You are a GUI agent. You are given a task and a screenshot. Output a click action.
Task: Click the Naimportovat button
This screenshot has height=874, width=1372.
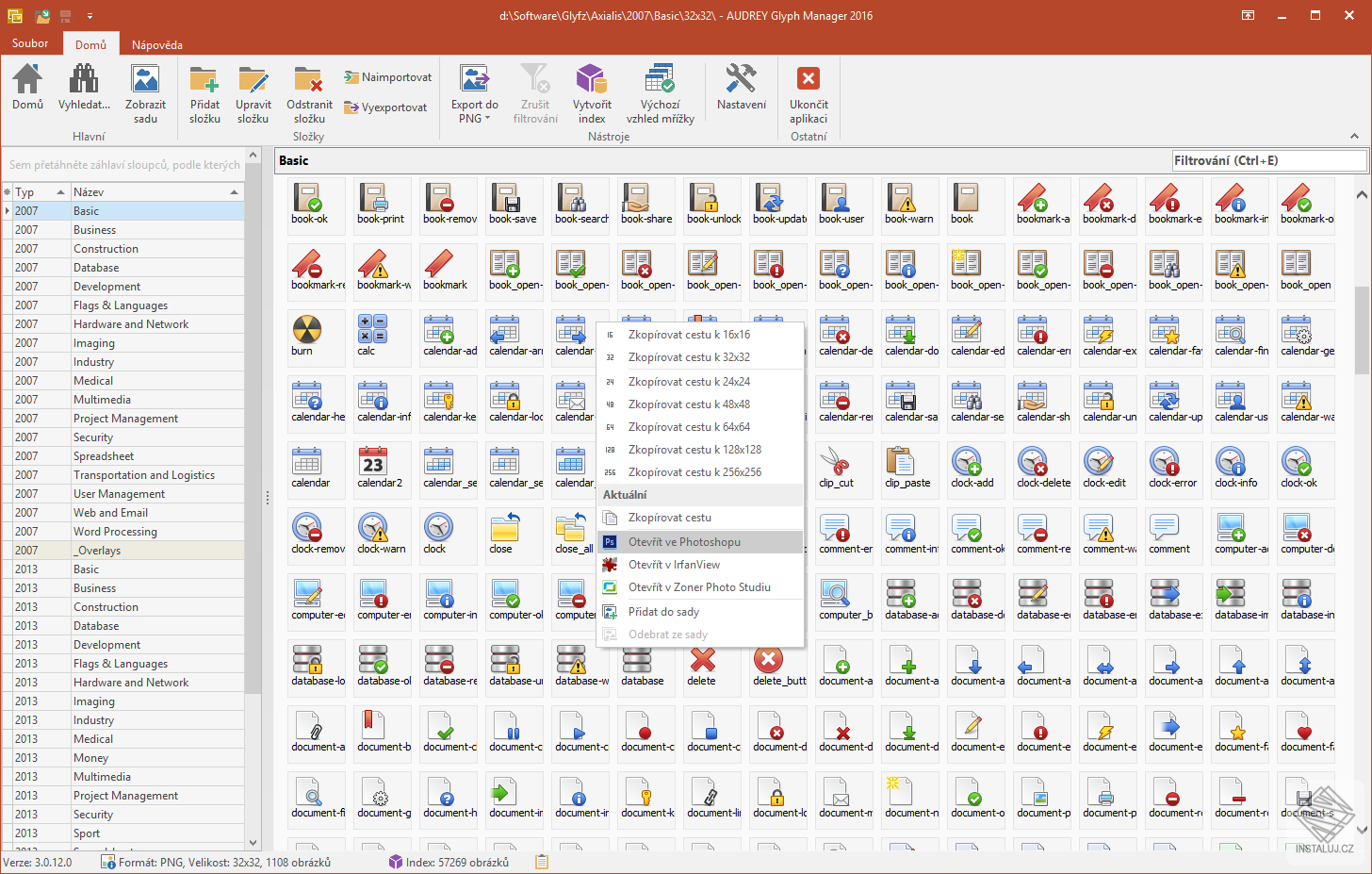point(388,77)
